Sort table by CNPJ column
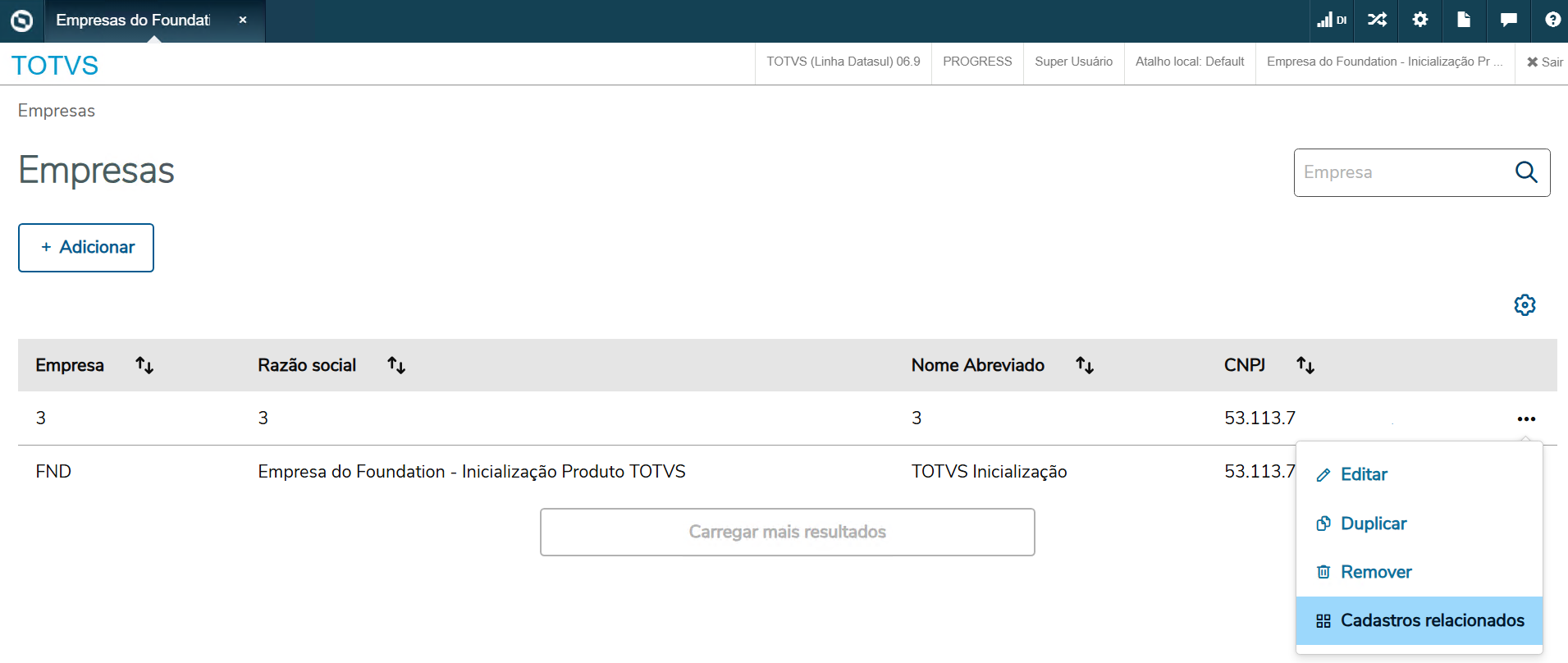Image resolution: width=1568 pixels, height=663 pixels. point(1305,365)
